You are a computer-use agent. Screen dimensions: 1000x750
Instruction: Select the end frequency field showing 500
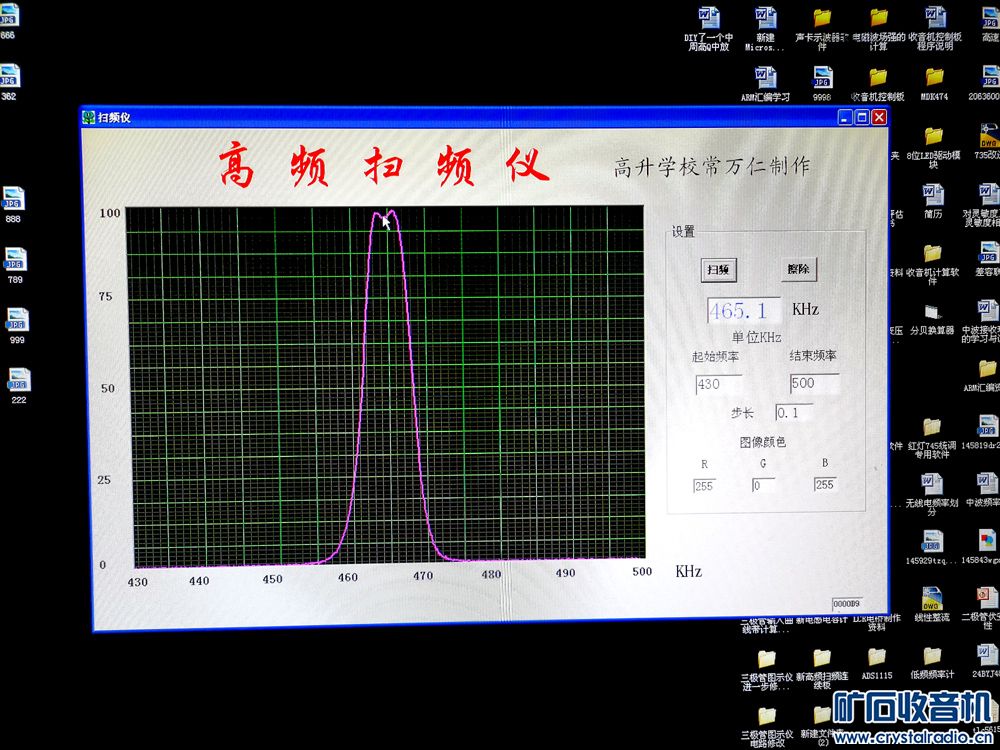click(x=813, y=383)
